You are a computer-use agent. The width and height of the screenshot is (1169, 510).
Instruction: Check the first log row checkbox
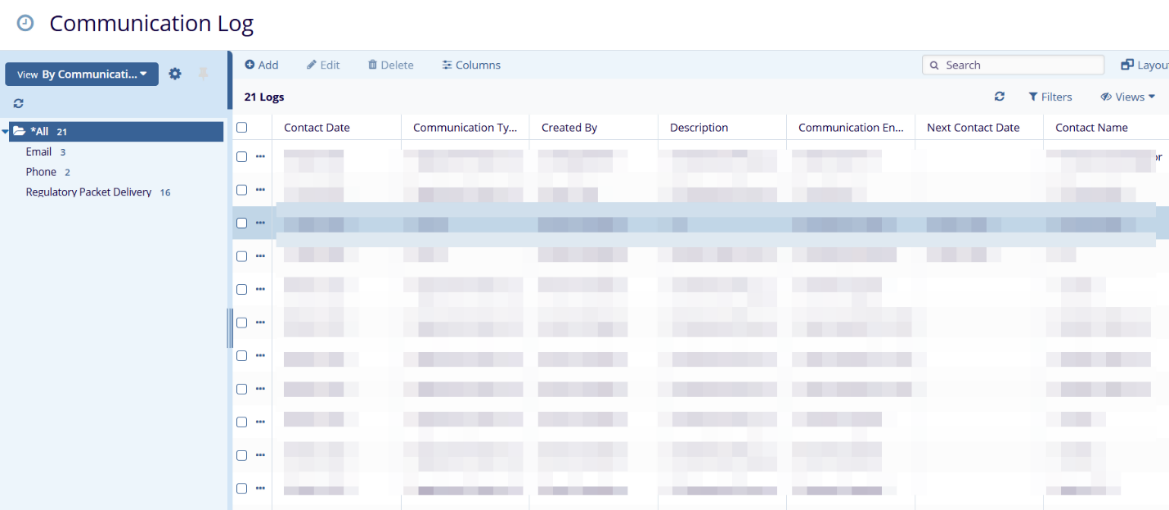click(241, 157)
